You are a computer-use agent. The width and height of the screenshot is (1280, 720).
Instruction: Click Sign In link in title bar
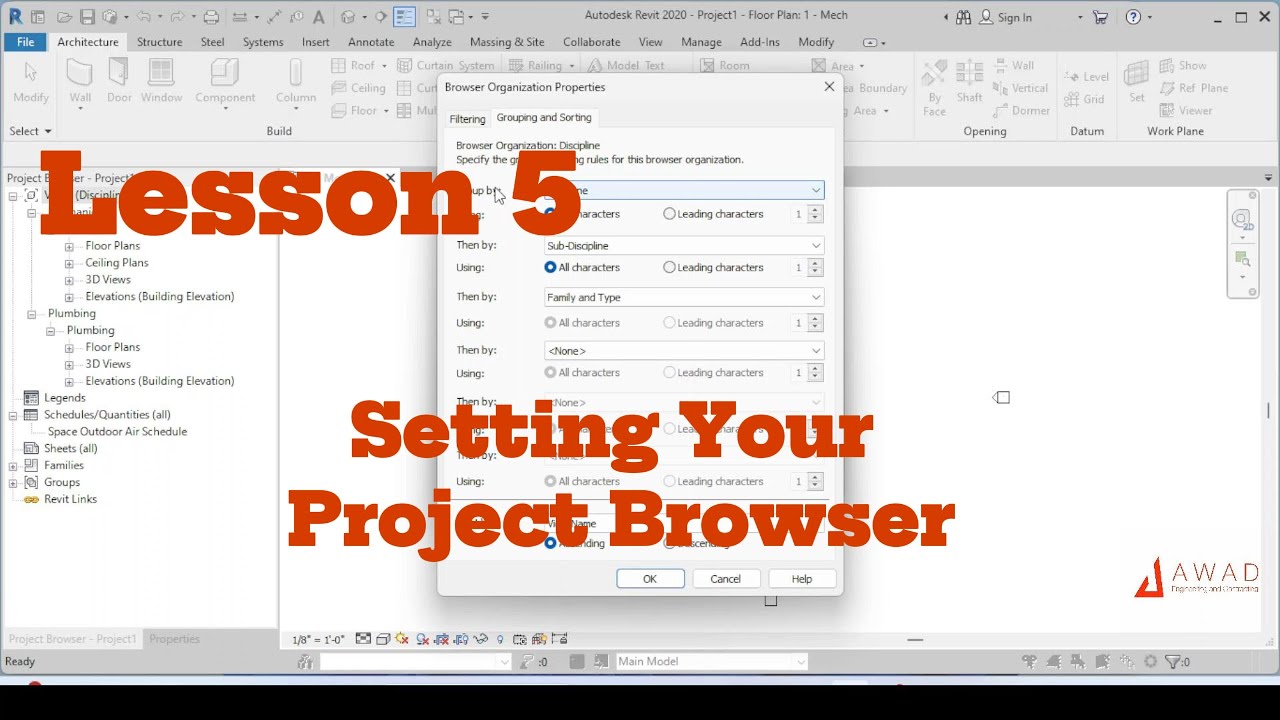[1005, 17]
